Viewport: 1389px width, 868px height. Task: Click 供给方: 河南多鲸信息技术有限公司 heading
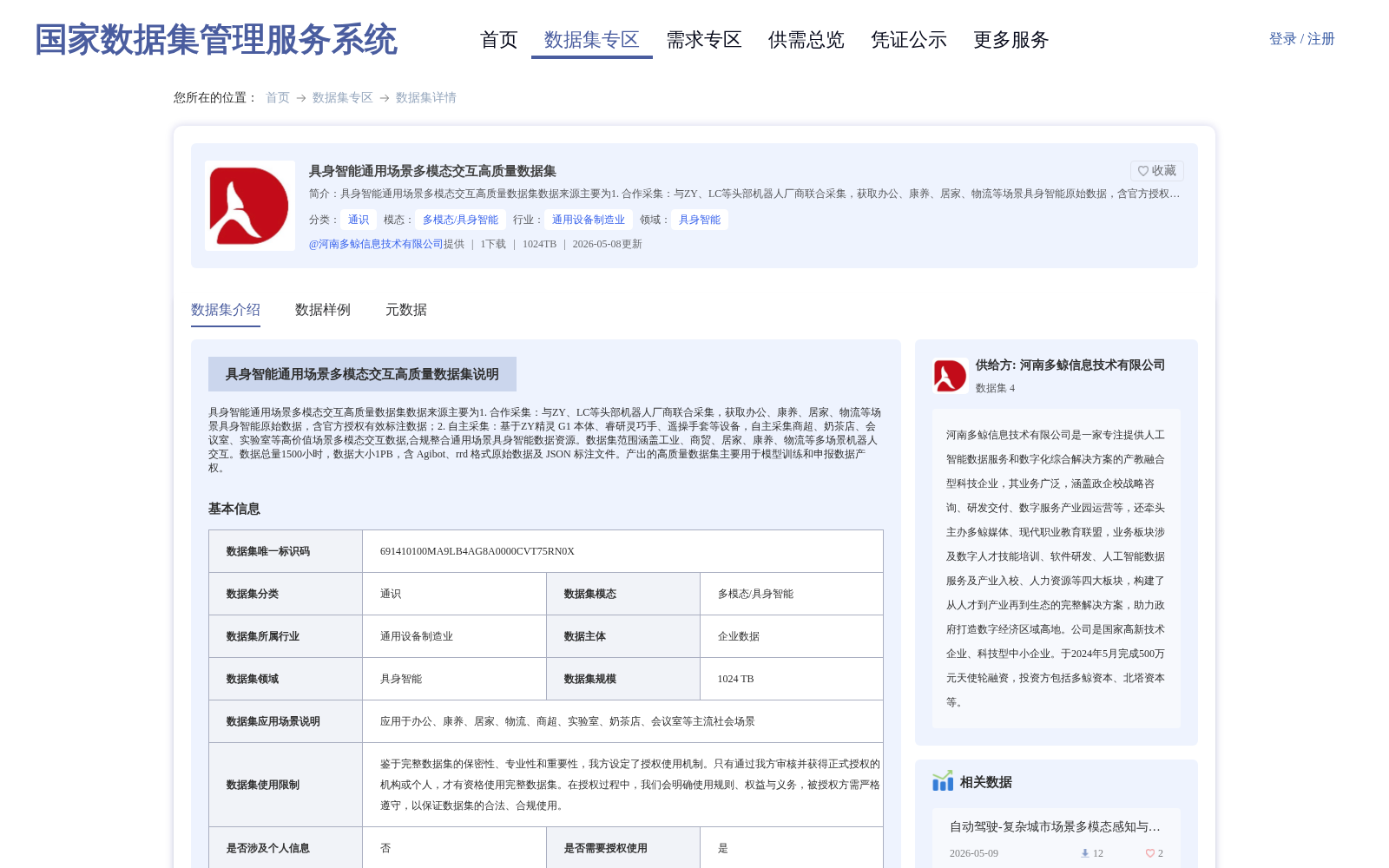[x=1070, y=365]
